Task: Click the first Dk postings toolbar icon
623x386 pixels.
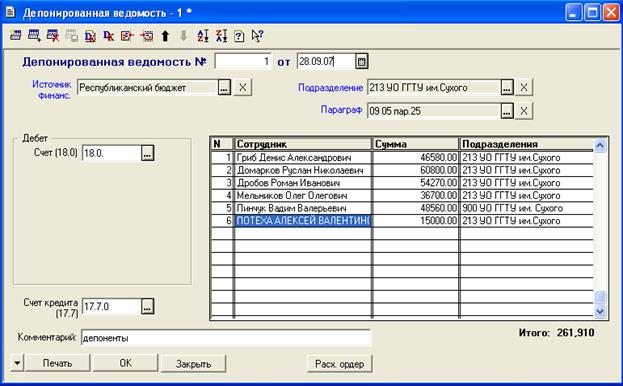Action: tap(90, 36)
